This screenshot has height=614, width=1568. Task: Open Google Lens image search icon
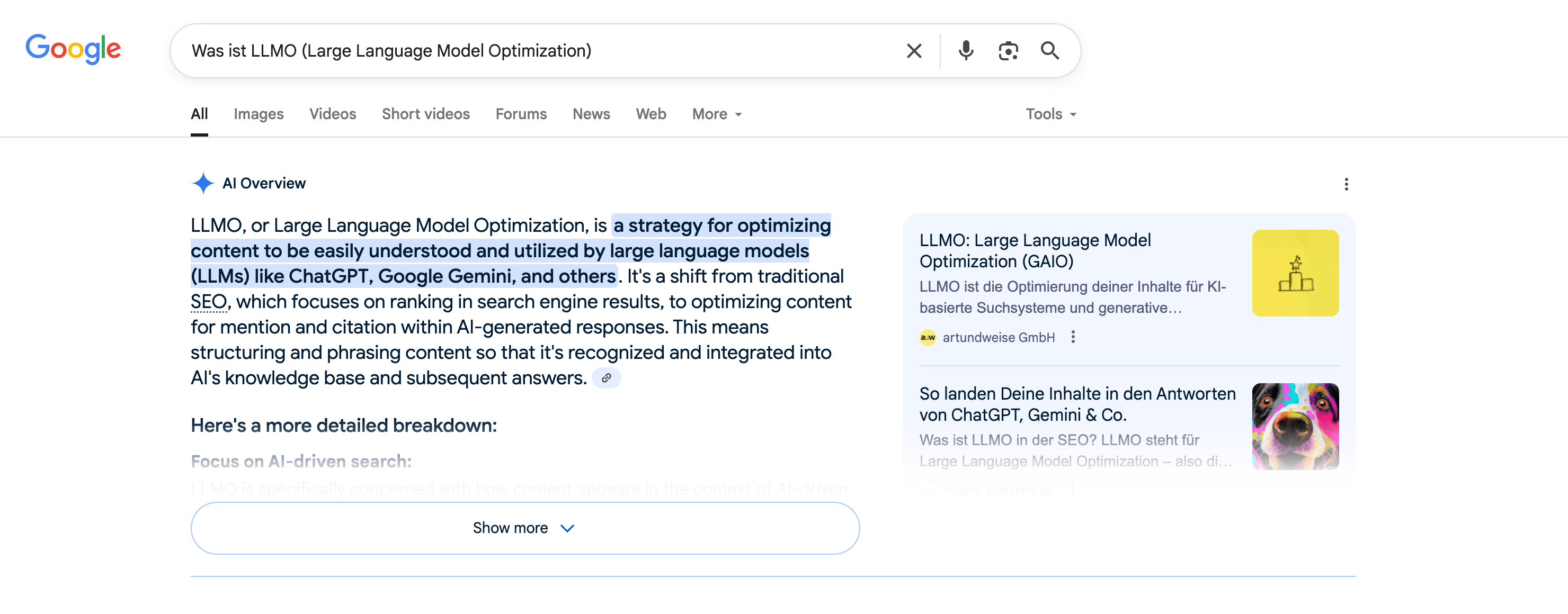(1008, 51)
